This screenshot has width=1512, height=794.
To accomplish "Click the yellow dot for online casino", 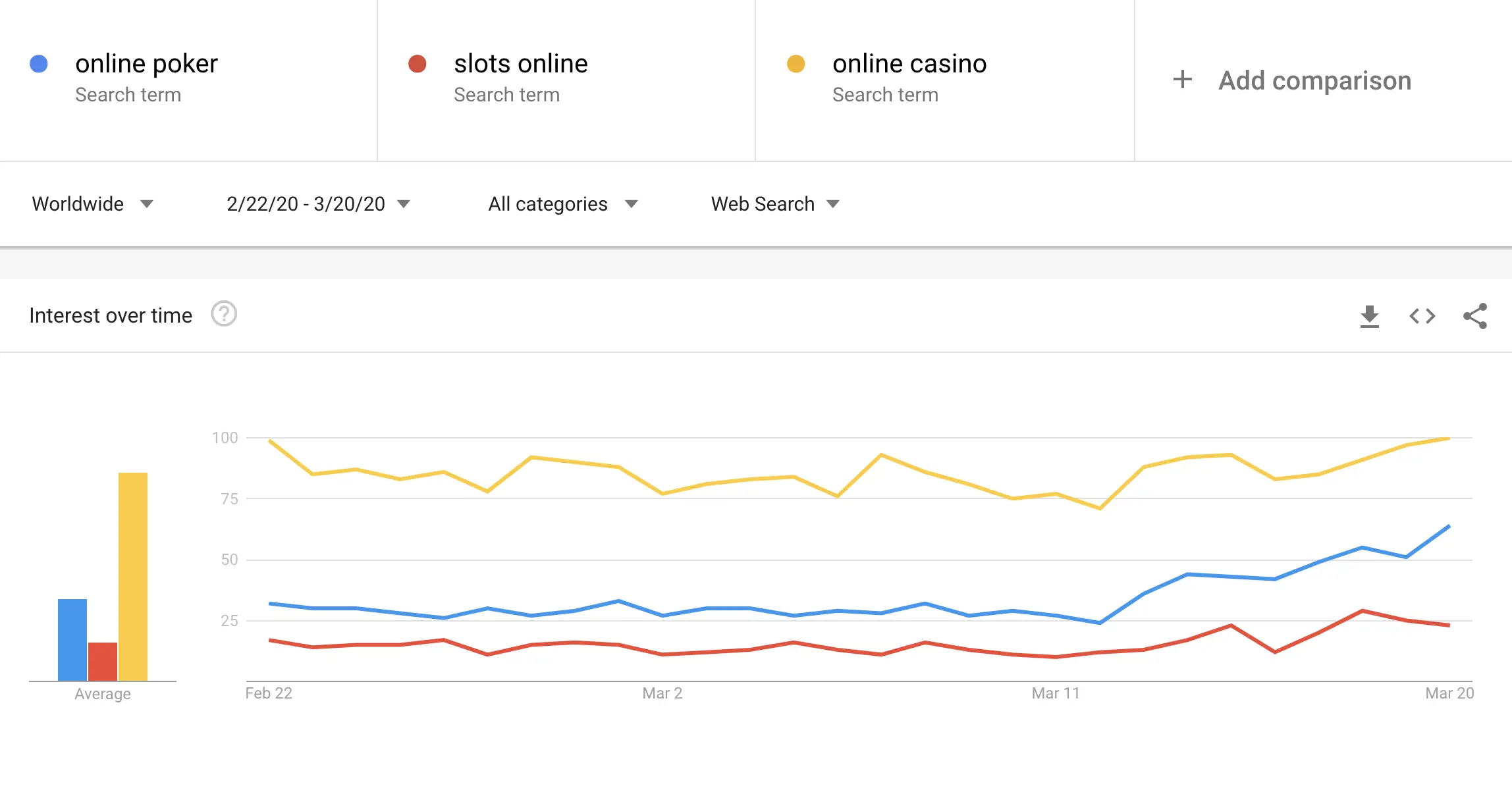I will point(796,64).
